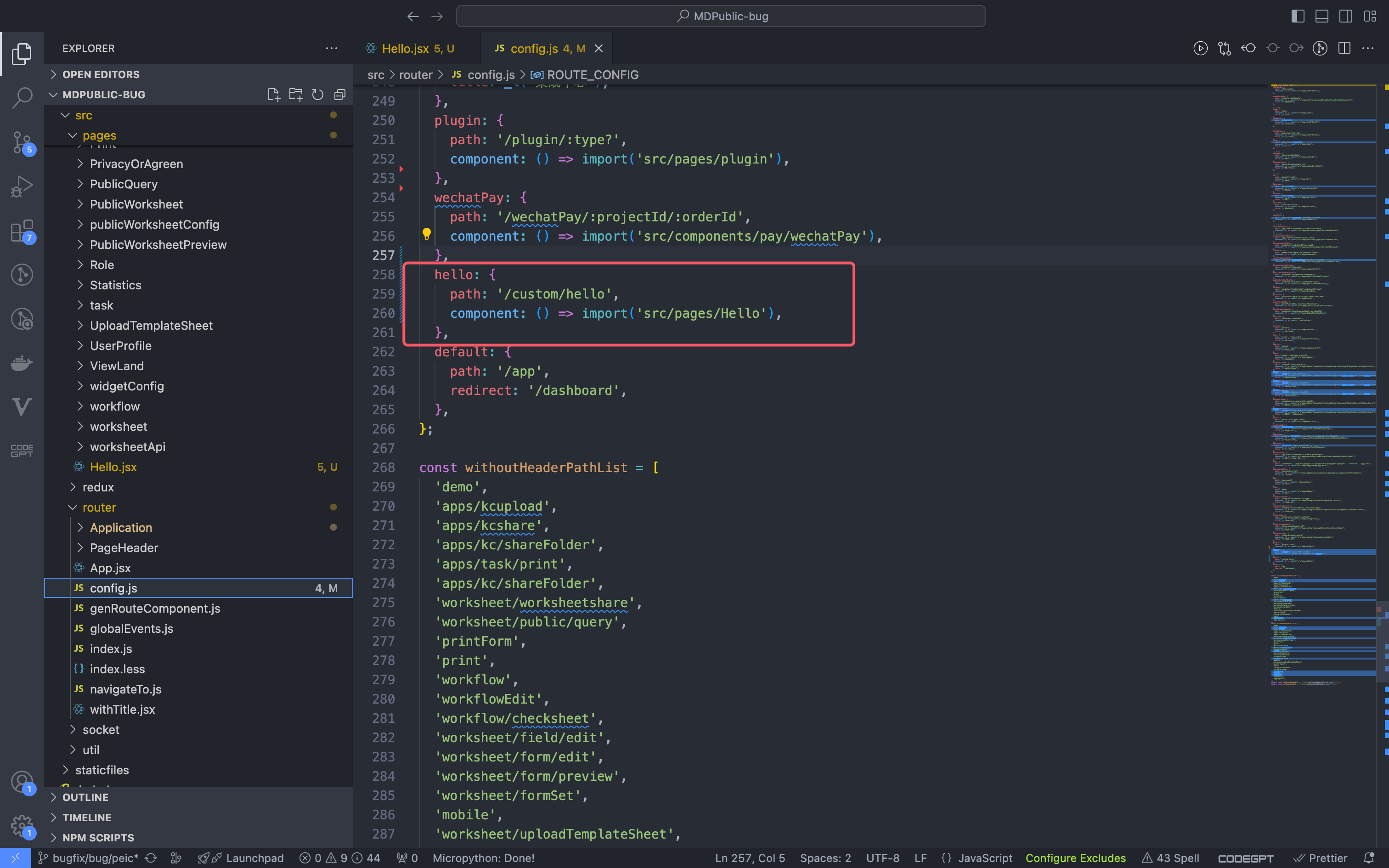This screenshot has height=868, width=1389.
Task: Click synchronize changes icon in status bar
Action: click(151, 858)
